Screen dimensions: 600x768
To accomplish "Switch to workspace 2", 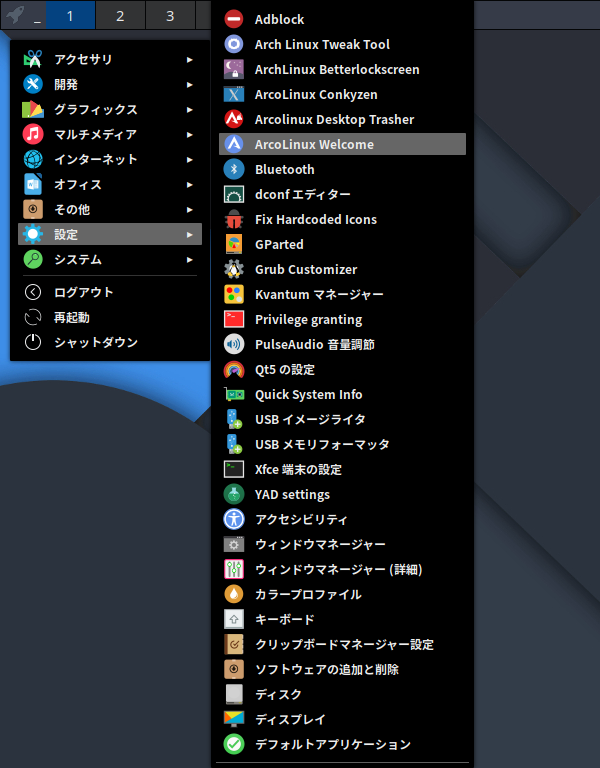I will (x=120, y=15).
